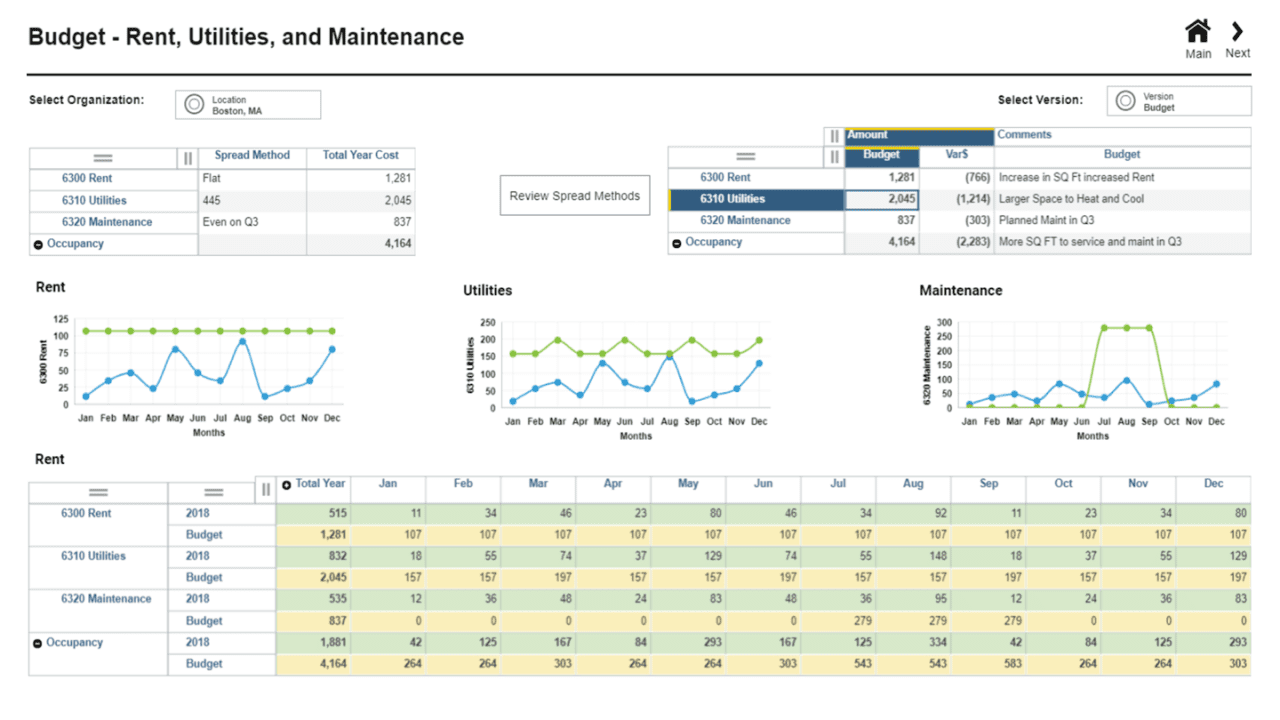The image size is (1280, 720).
Task: Click August data point on Rent chart blue line
Action: [242, 342]
